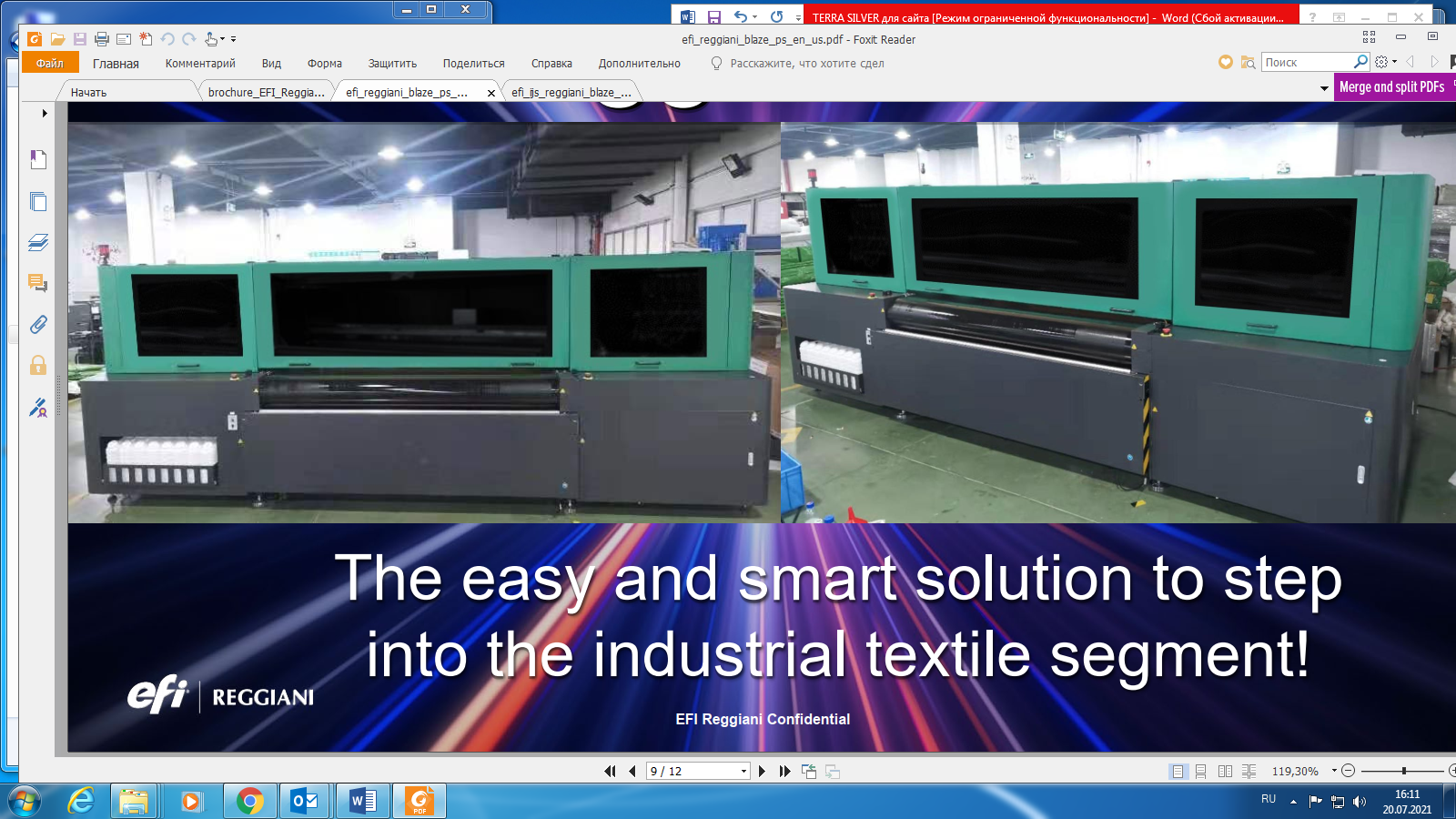The width and height of the screenshot is (1456, 819).
Task: Close the efi_reggiani_blaze_ps tab
Action: point(491,93)
